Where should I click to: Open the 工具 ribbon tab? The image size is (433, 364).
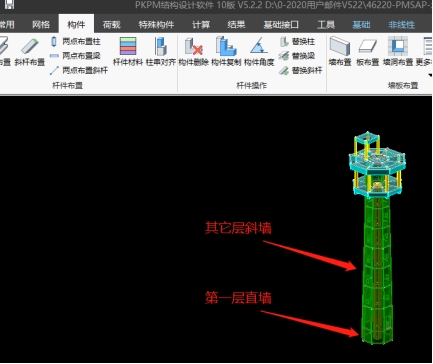pyautogui.click(x=326, y=25)
